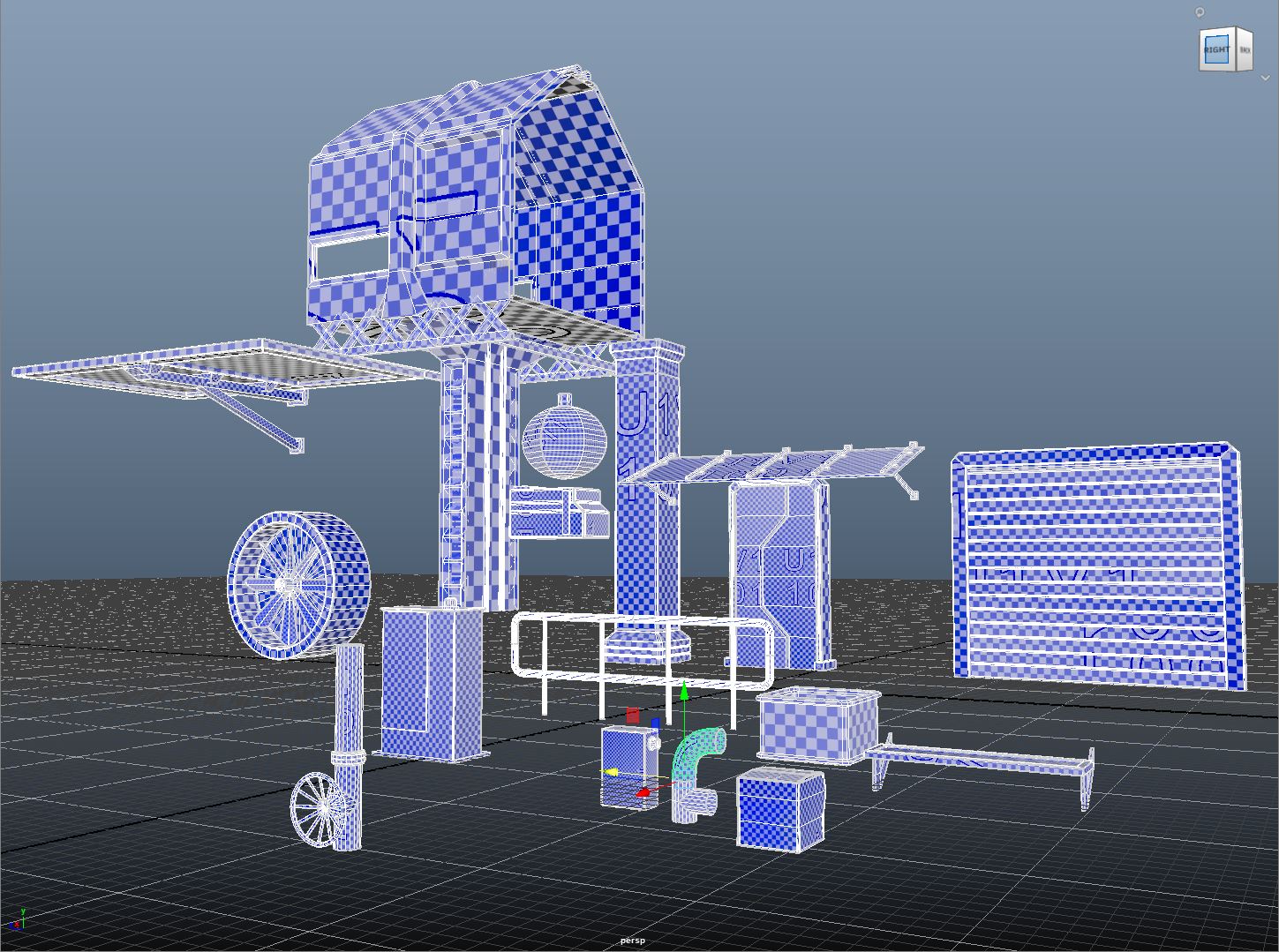This screenshot has height=952, width=1279.
Task: Click the ViewCube home icon
Action: click(1200, 12)
